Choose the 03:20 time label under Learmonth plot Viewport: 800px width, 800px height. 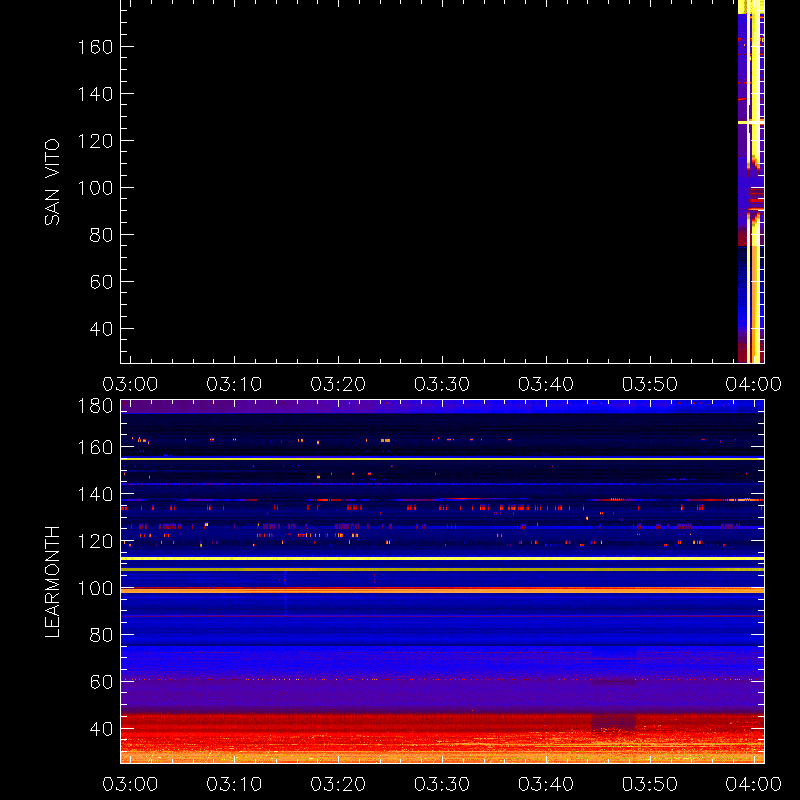tap(338, 784)
